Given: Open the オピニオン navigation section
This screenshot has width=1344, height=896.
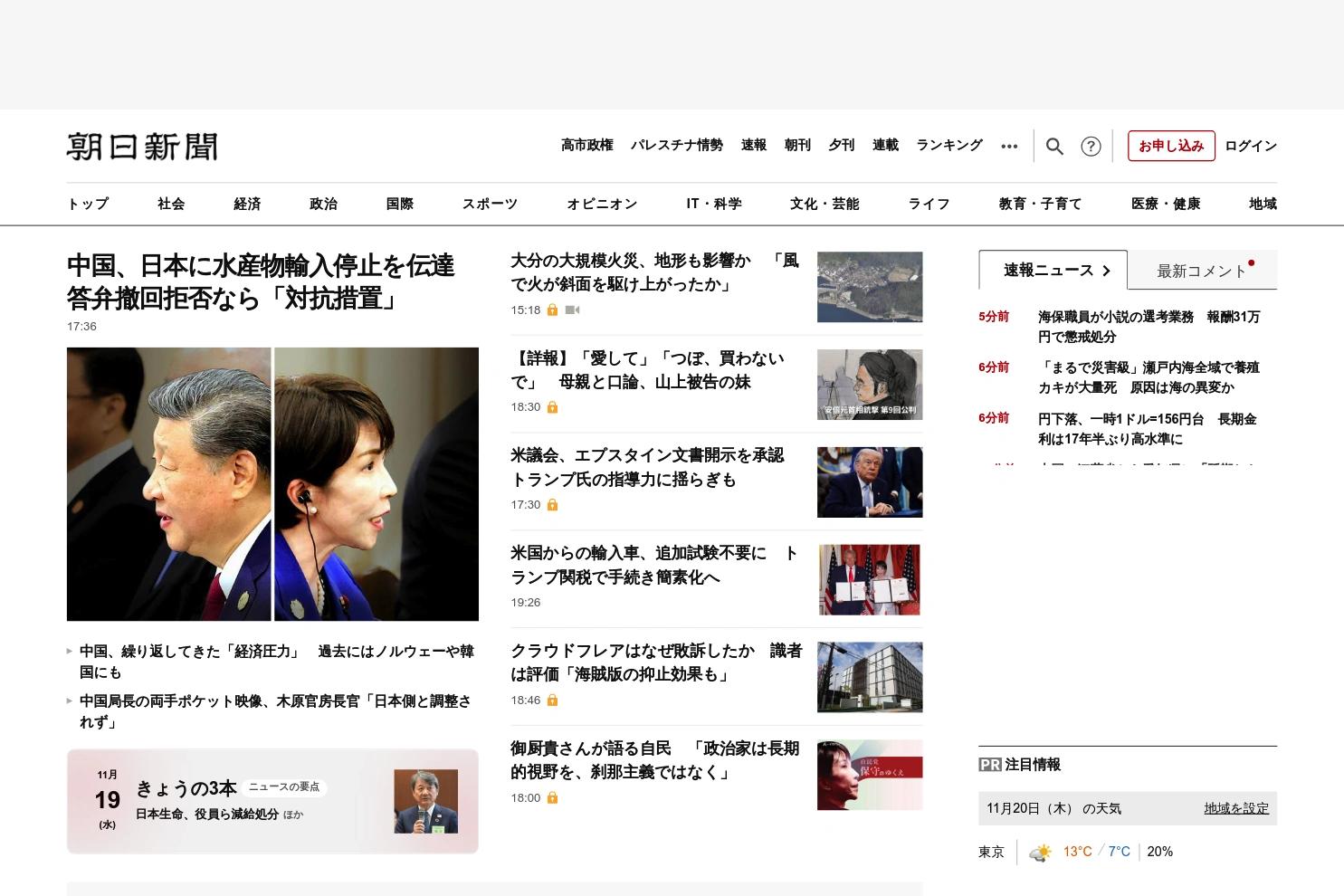Looking at the screenshot, I should point(602,204).
